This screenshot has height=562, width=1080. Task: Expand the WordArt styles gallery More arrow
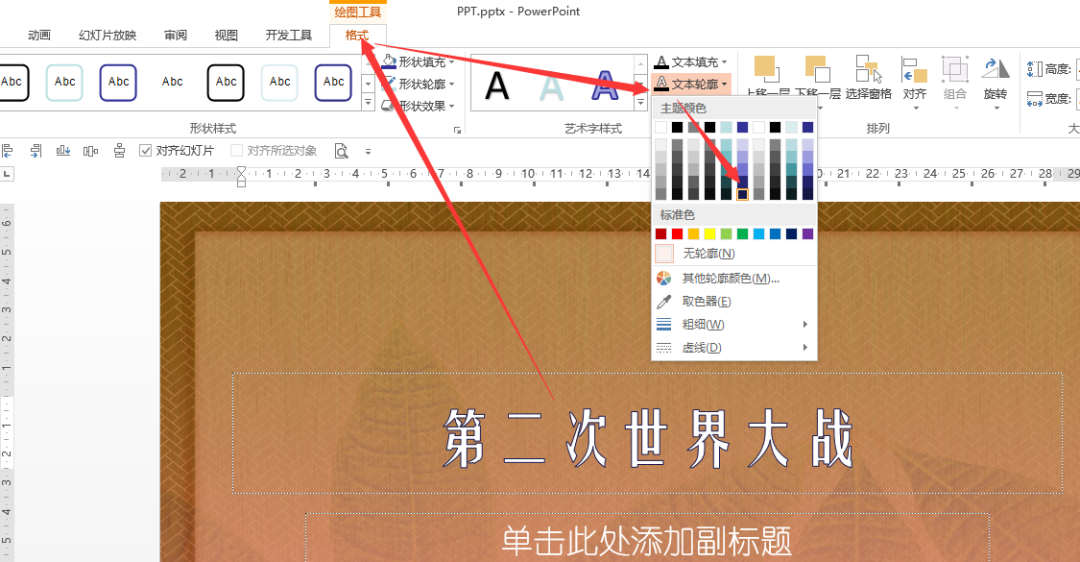point(641,103)
